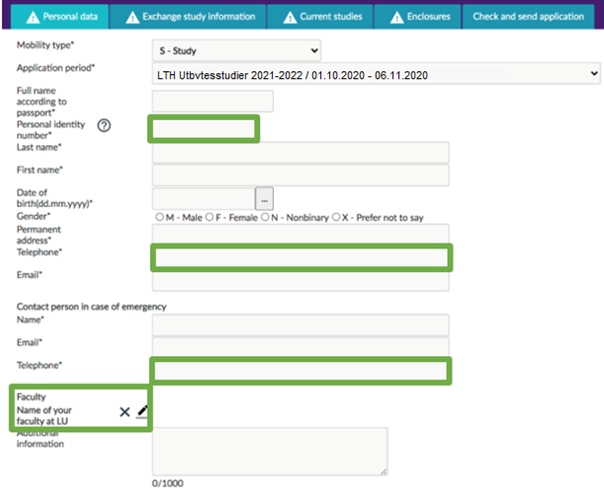Screen dimensions: 604x492
Task: Open the Current studies tab
Action: pos(320,17)
